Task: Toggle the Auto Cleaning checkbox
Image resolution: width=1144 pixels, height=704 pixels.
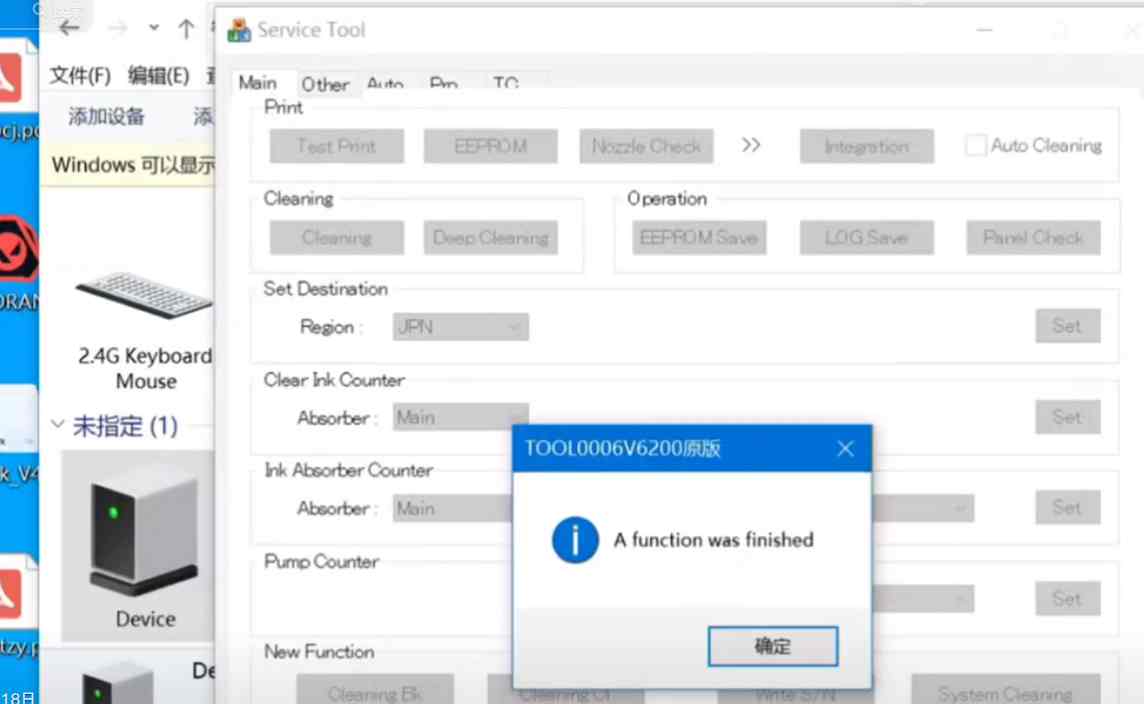Action: pos(975,146)
